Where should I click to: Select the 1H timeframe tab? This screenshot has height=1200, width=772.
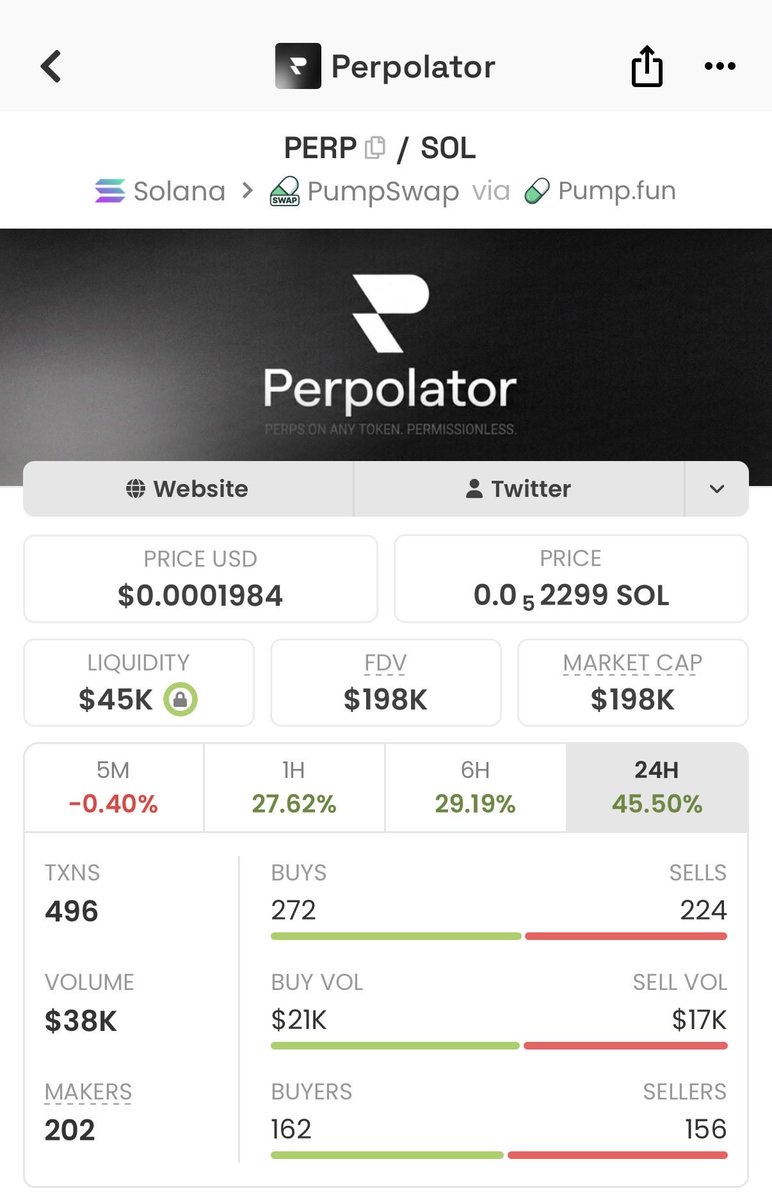[294, 787]
